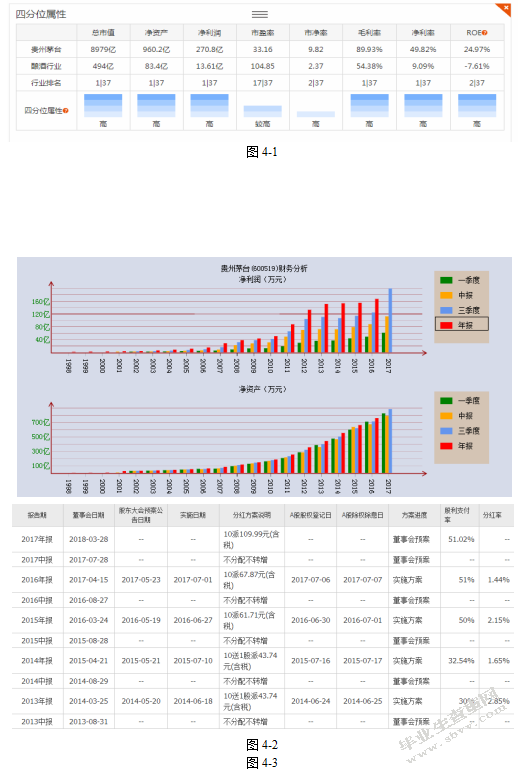518x769 pixels.
Task: Click the 2014-06-24 record date cell
Action: (311, 701)
